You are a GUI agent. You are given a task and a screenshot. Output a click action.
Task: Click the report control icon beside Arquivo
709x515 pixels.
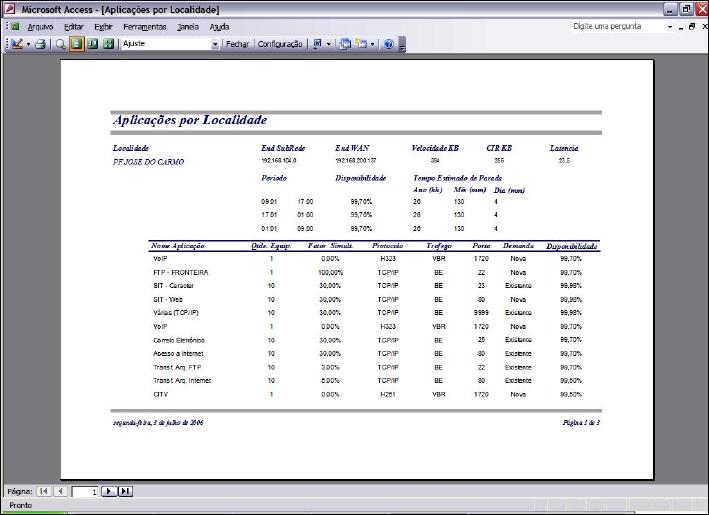(15, 27)
